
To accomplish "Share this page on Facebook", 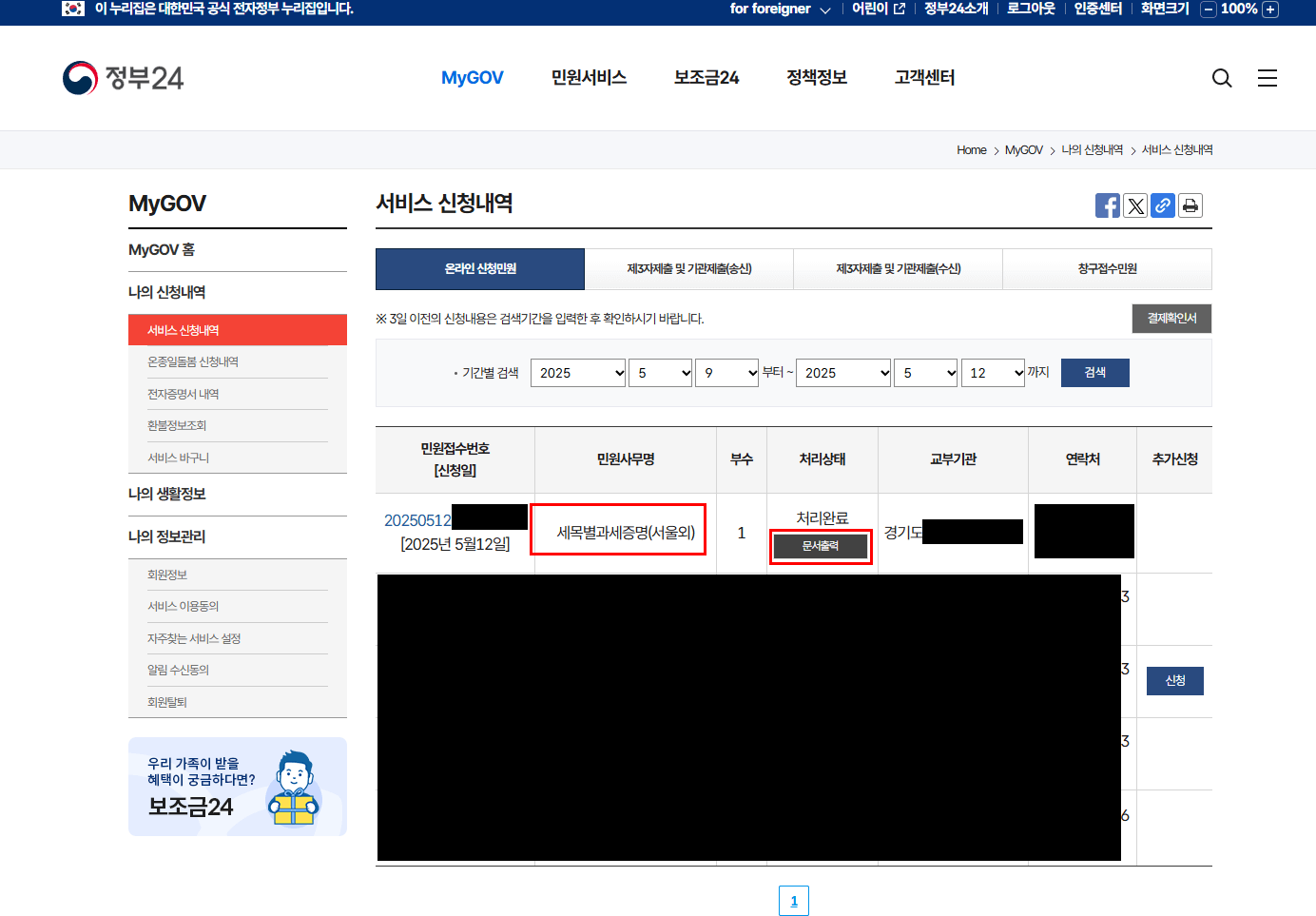I will point(1107,205).
